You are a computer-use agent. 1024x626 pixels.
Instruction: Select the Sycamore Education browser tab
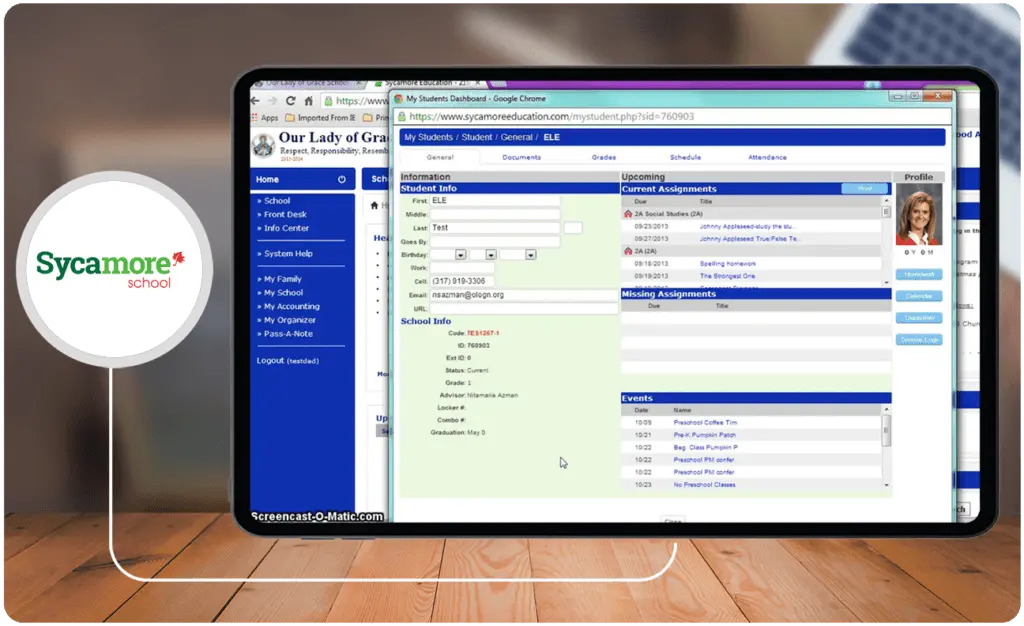[x=430, y=83]
